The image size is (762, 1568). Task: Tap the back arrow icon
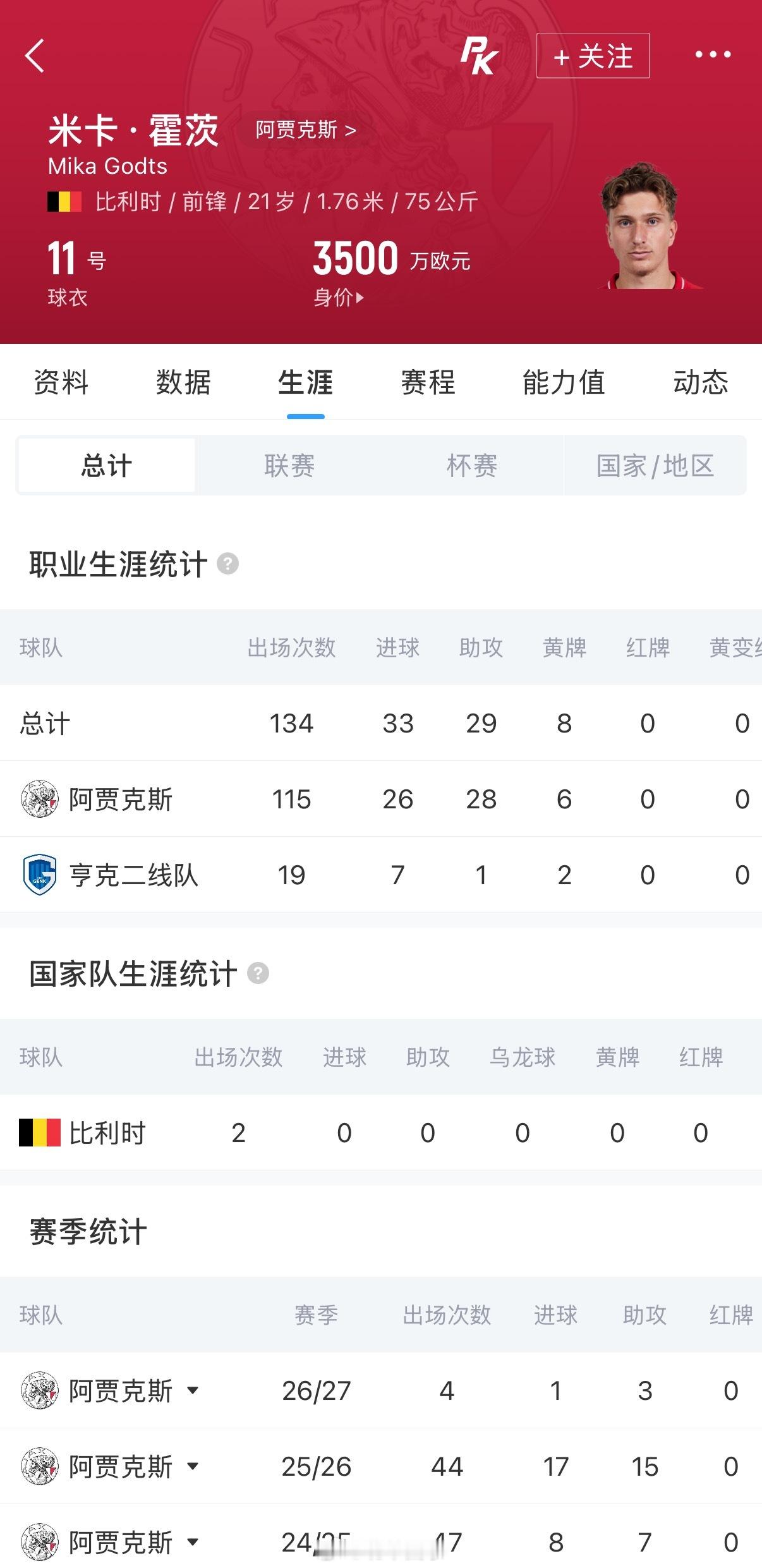point(35,56)
